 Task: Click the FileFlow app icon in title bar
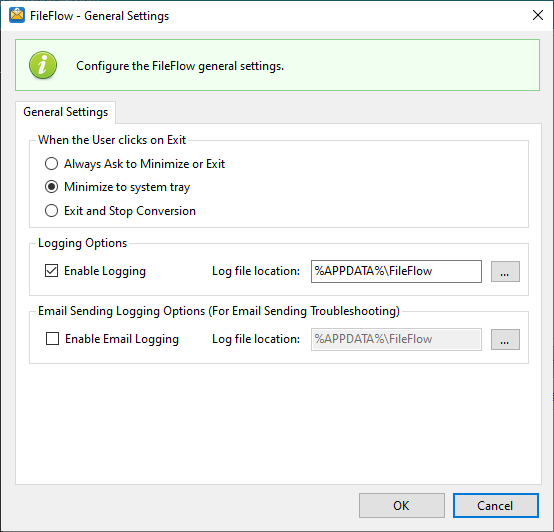click(x=17, y=16)
